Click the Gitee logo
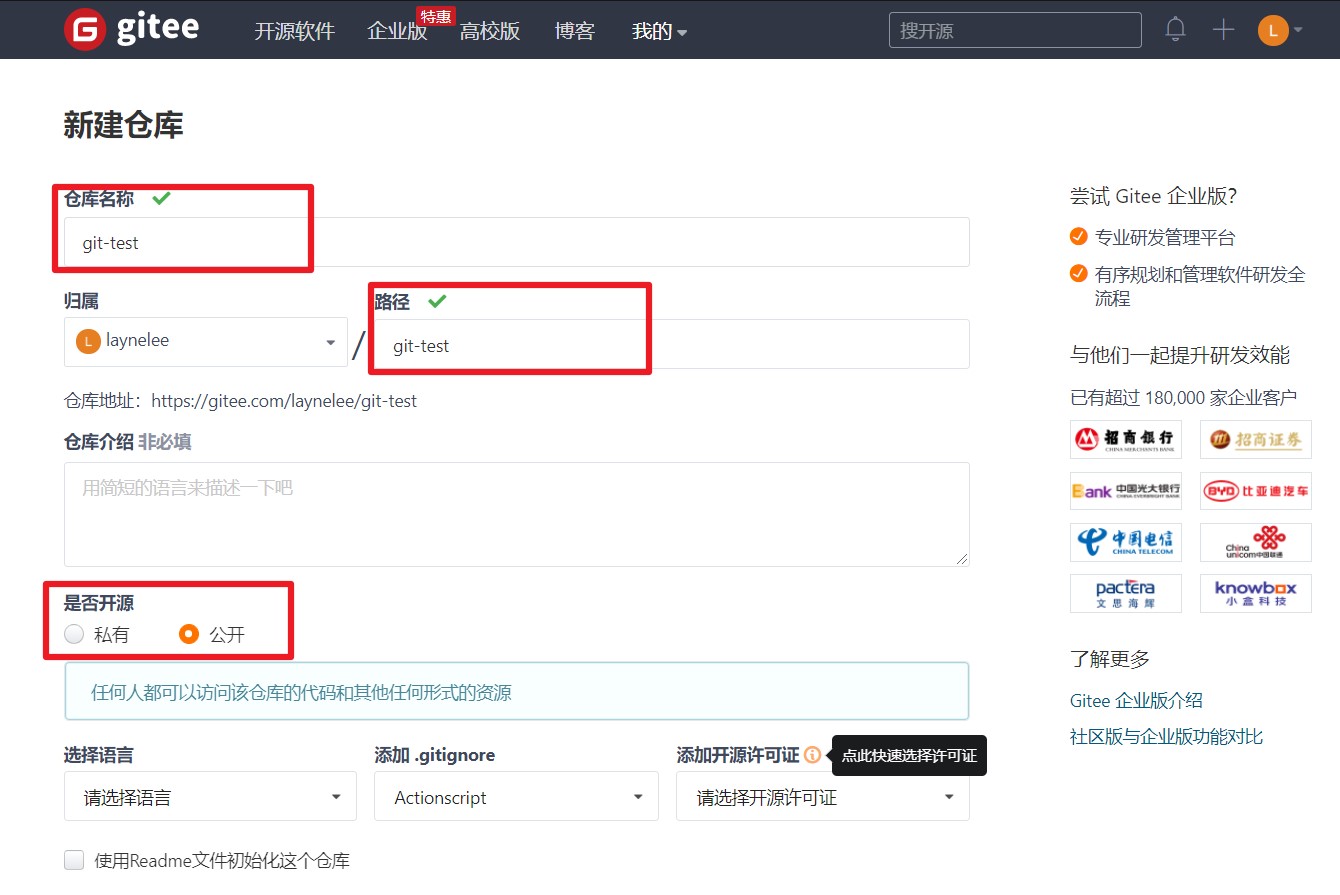This screenshot has width=1340, height=895. [x=131, y=29]
